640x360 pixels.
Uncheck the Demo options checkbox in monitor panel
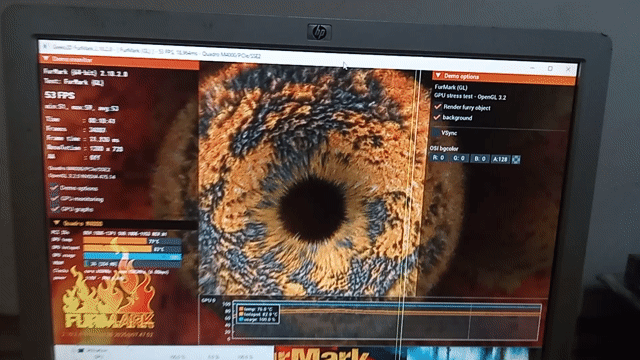coord(55,188)
